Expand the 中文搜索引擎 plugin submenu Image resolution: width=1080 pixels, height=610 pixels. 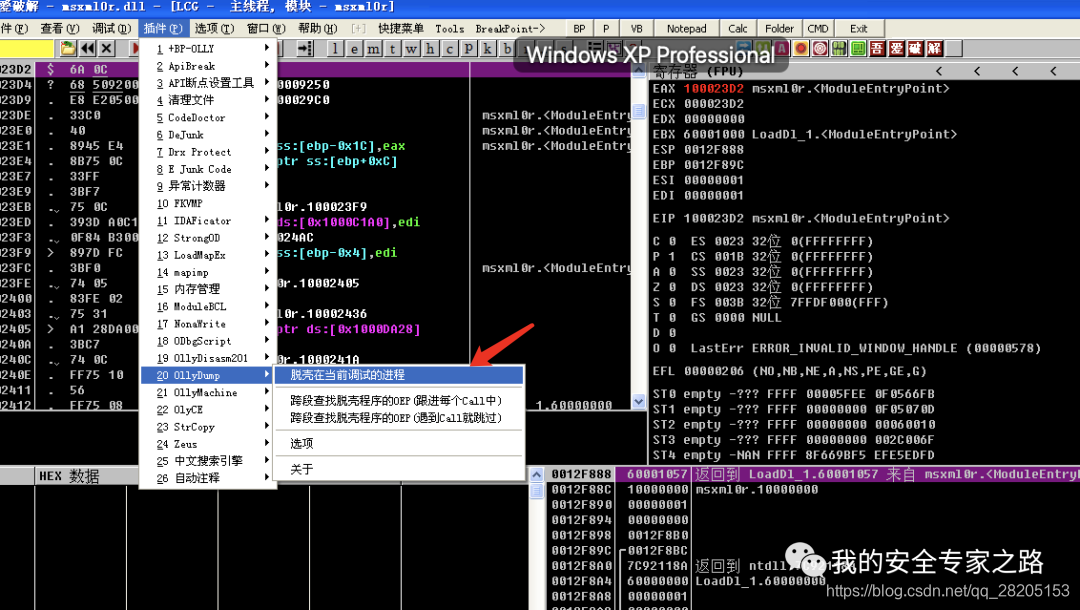pos(208,461)
